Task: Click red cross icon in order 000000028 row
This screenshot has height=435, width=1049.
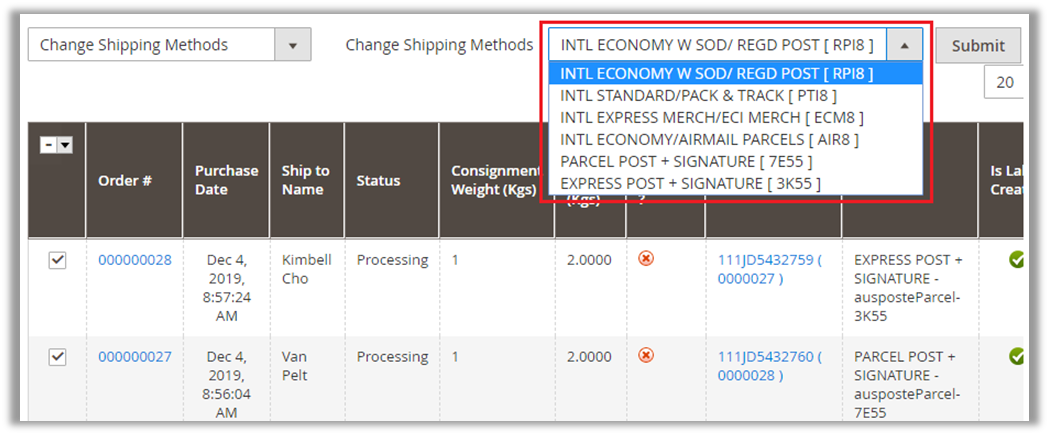Action: point(646,259)
